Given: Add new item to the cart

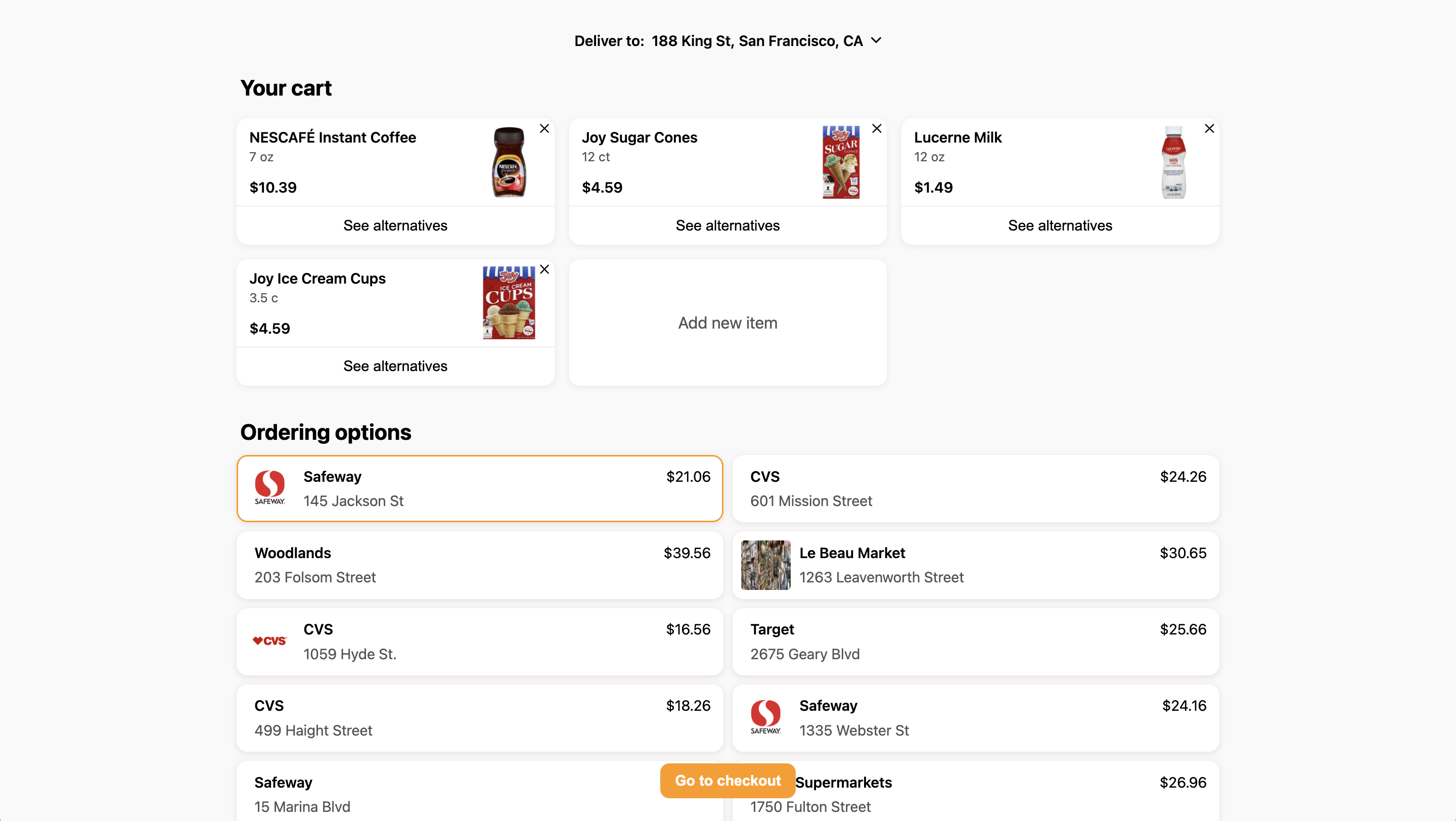Looking at the screenshot, I should tap(727, 323).
